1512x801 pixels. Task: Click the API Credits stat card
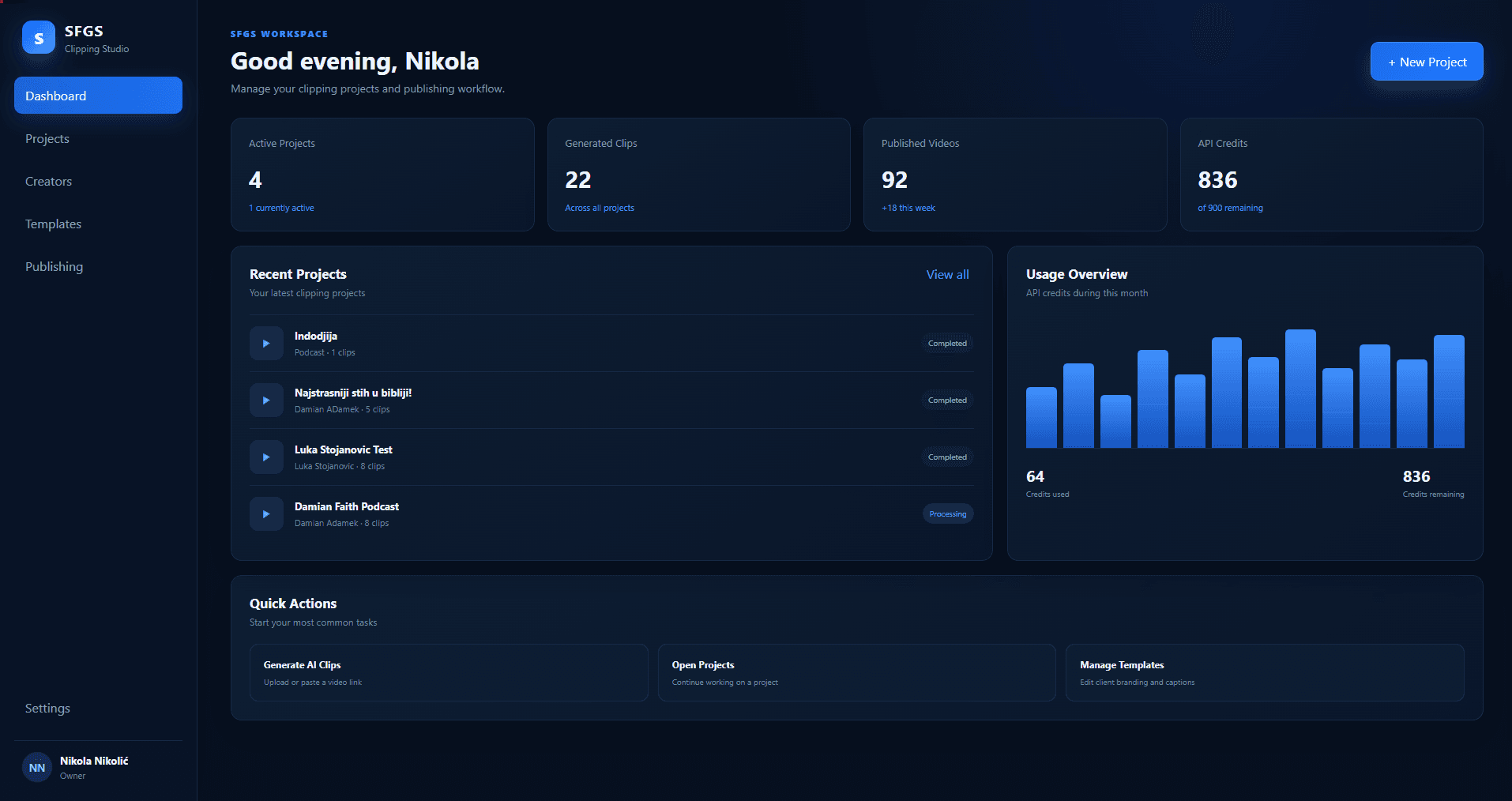tap(1332, 175)
